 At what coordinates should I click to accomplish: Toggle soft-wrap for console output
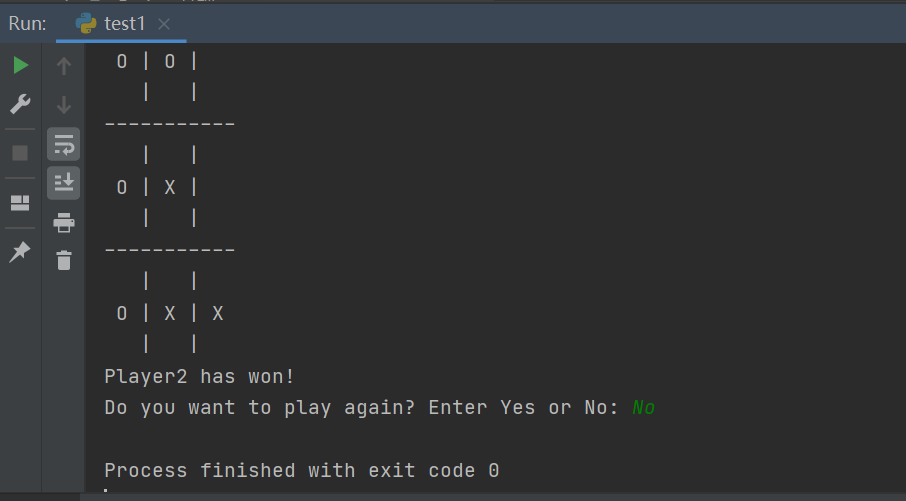tap(64, 144)
